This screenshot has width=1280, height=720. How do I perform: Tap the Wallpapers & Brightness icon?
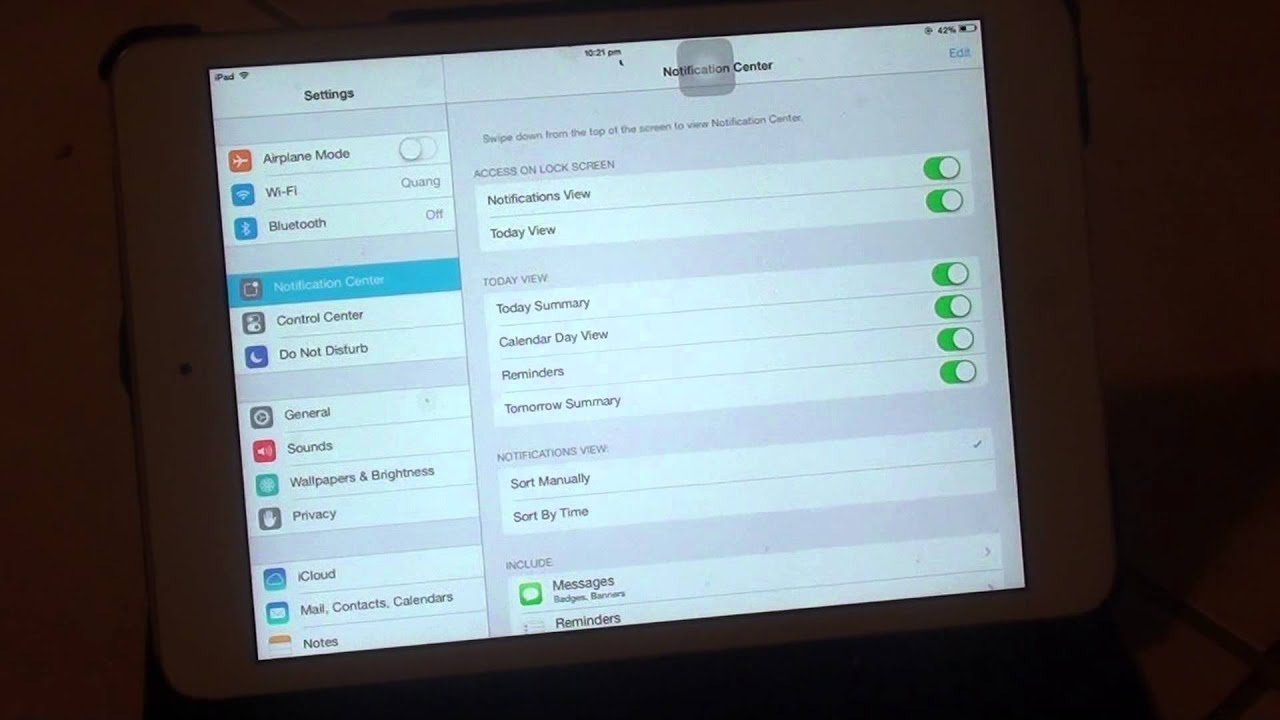267,485
